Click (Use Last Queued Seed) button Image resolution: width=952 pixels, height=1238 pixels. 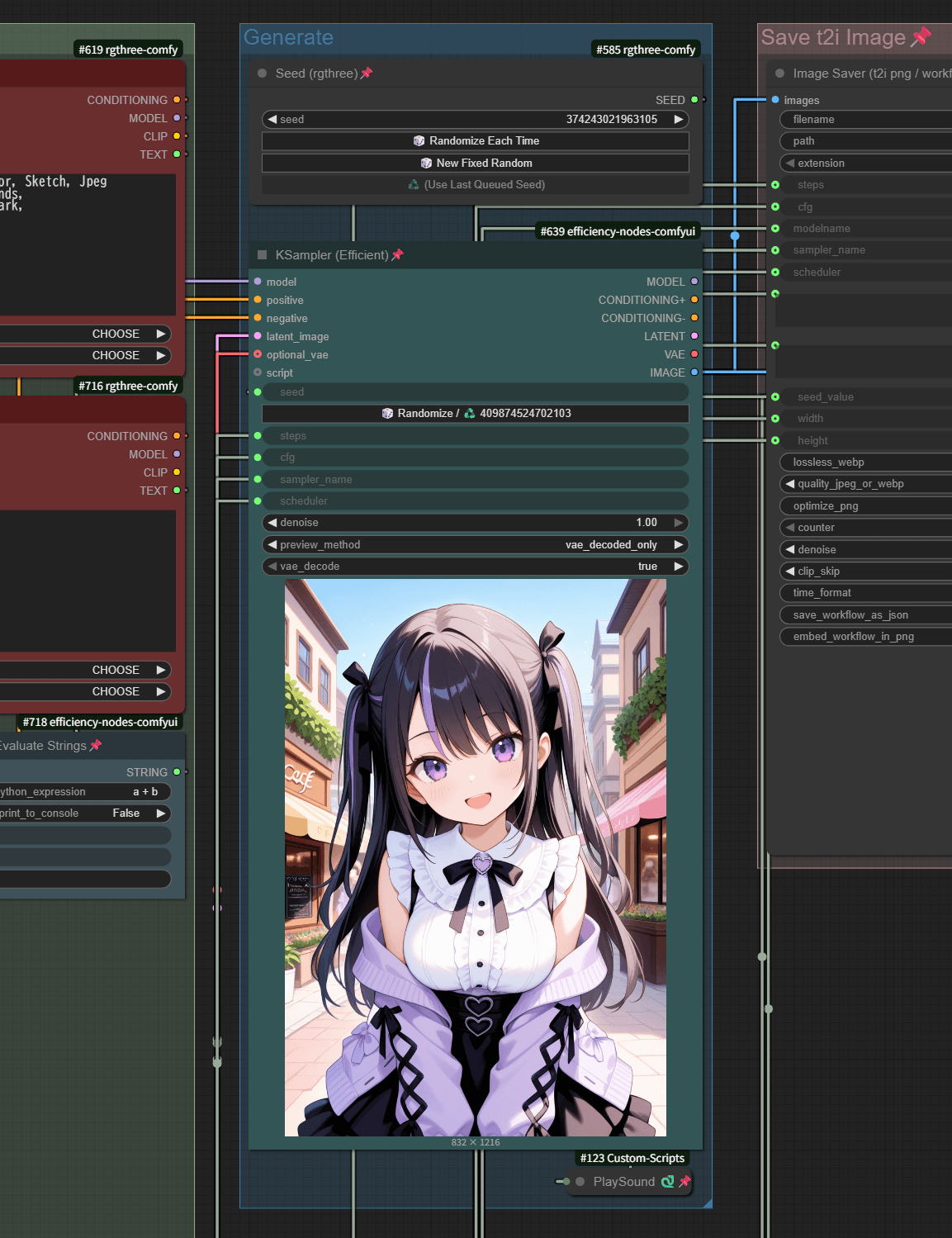(476, 185)
